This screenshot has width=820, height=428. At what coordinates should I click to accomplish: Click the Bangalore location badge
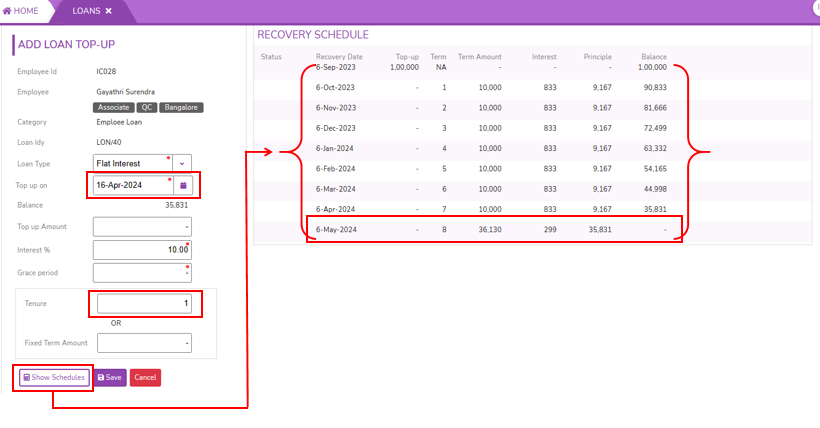(182, 107)
